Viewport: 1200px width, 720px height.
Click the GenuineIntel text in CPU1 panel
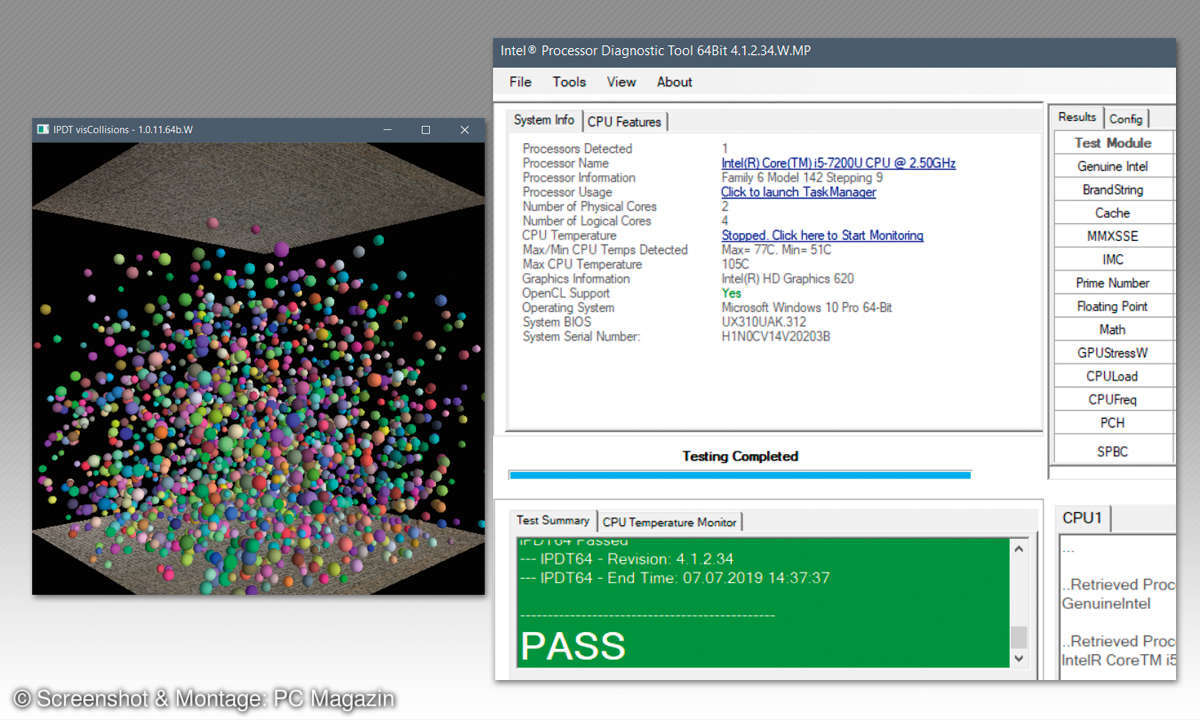(x=1106, y=604)
